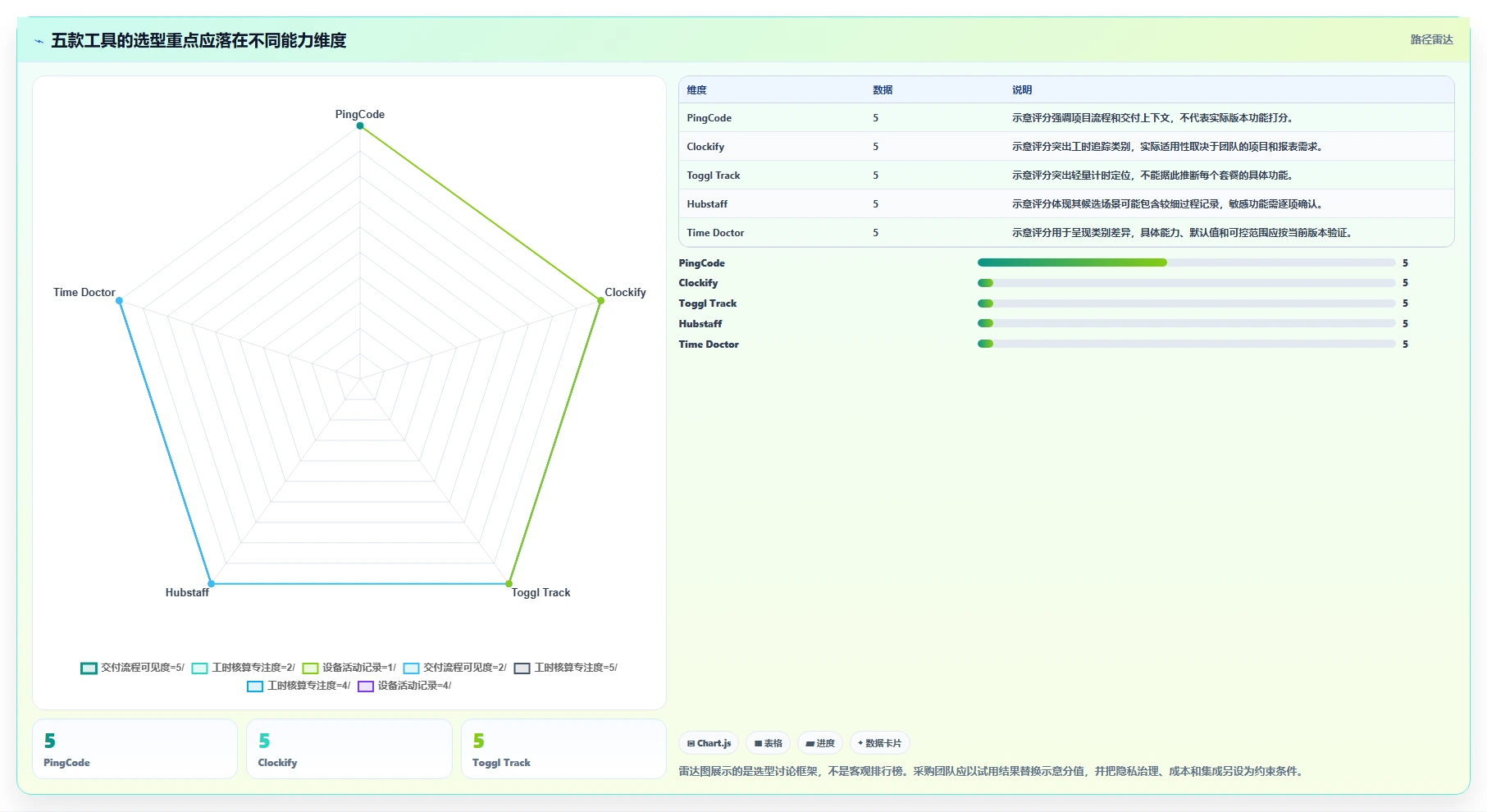Viewport: 1487px width, 812px height.
Task: Click the value 5 after the Time Doctor progress bar
Action: pyautogui.click(x=1405, y=344)
